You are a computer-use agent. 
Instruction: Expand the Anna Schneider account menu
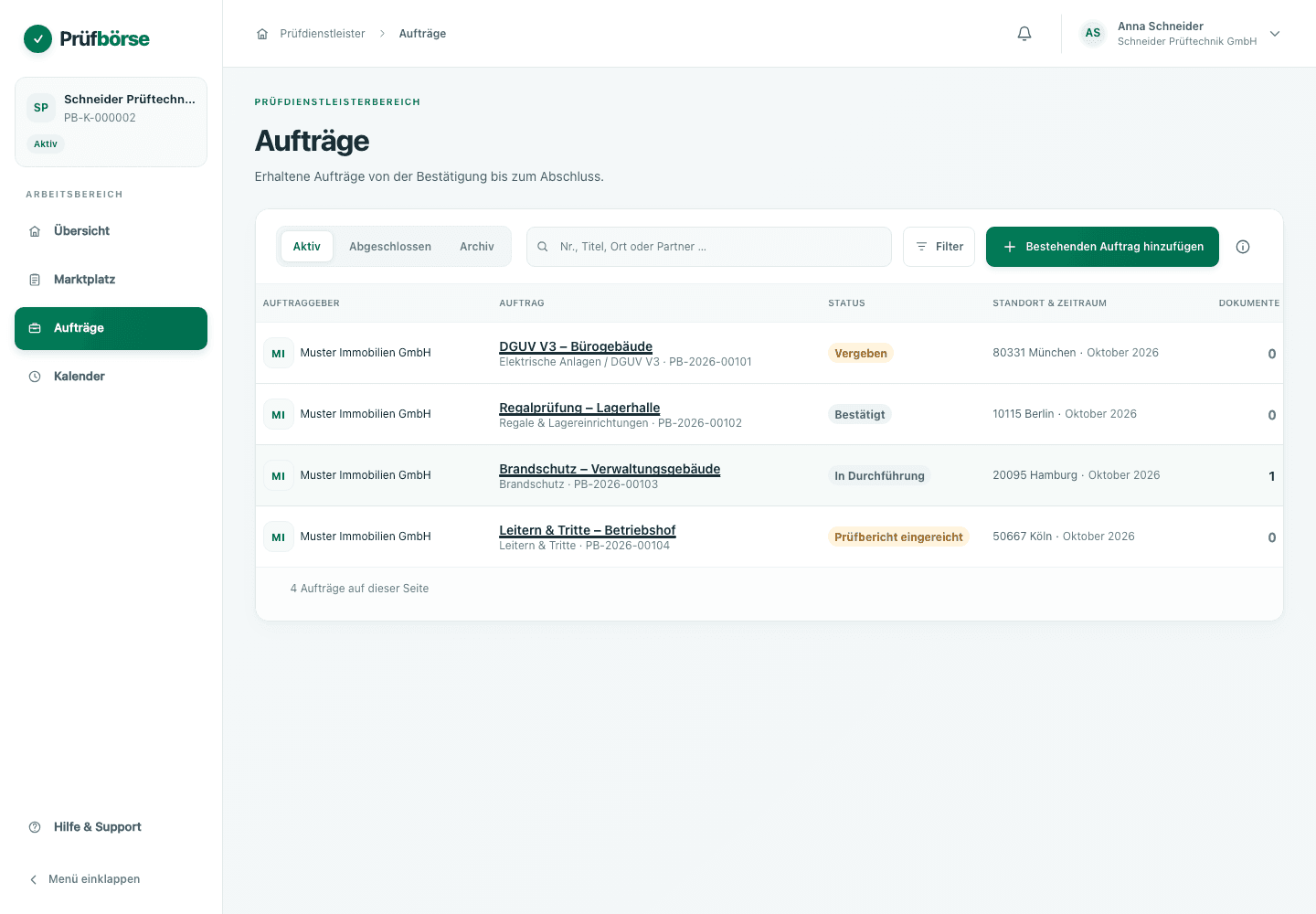click(1275, 34)
